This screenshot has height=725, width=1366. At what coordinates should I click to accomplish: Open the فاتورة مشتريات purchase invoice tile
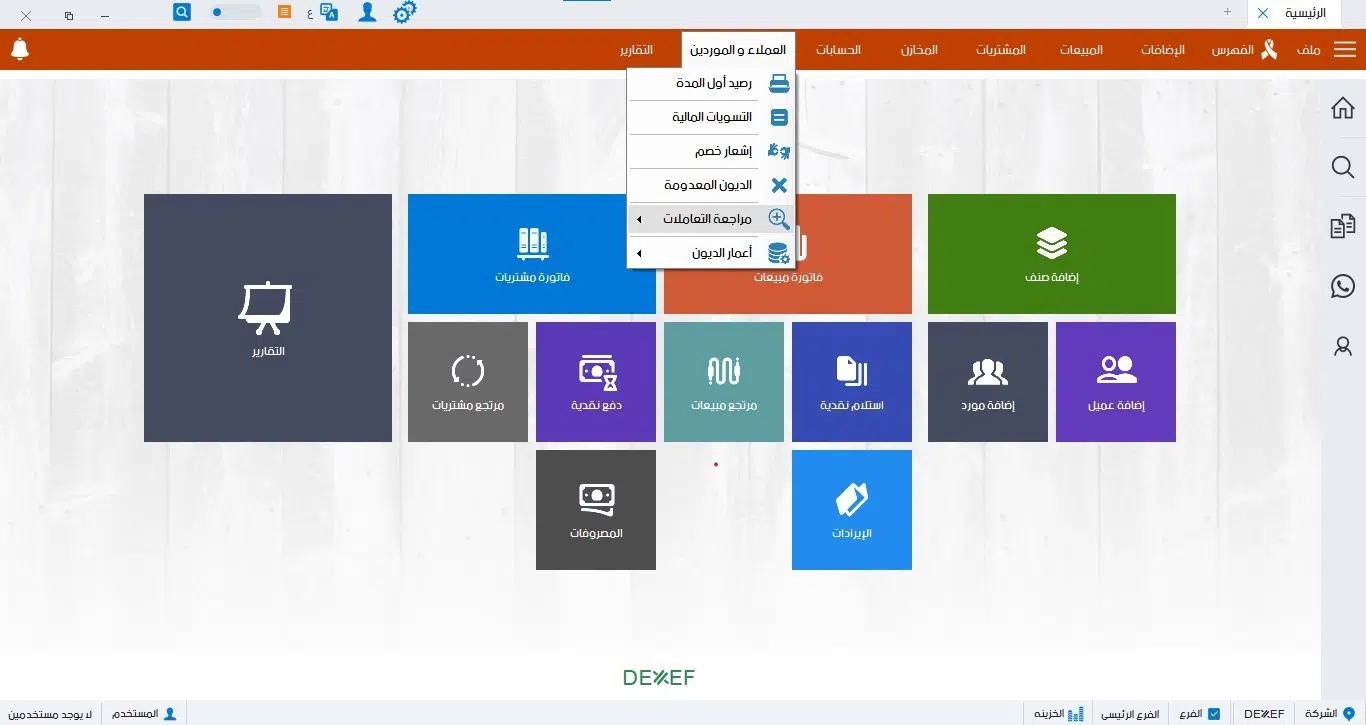pos(531,253)
